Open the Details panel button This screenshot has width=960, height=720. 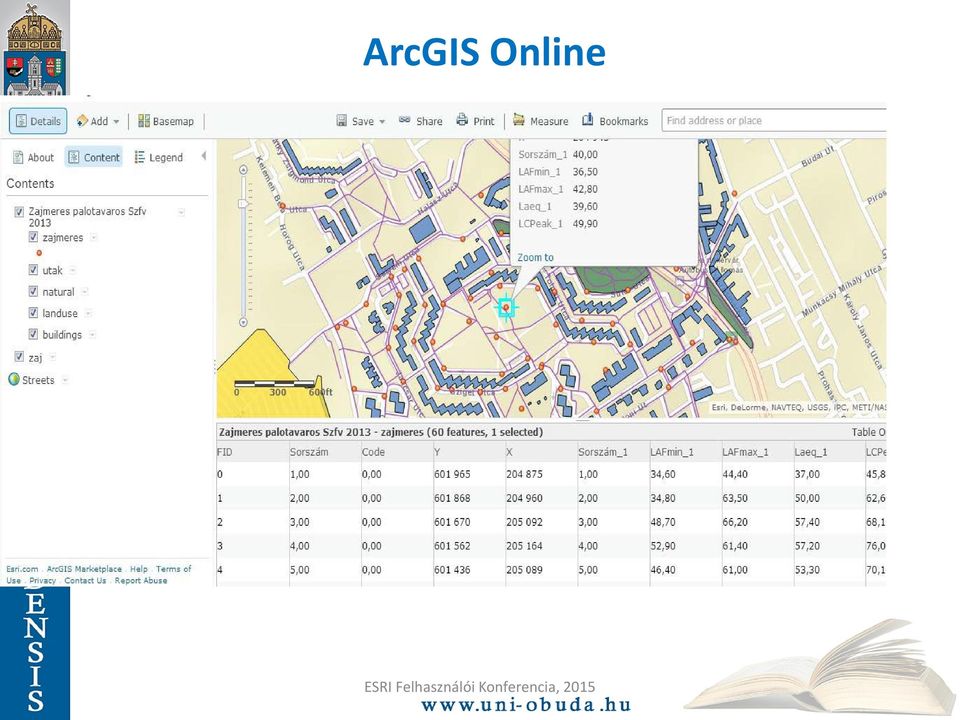point(38,121)
